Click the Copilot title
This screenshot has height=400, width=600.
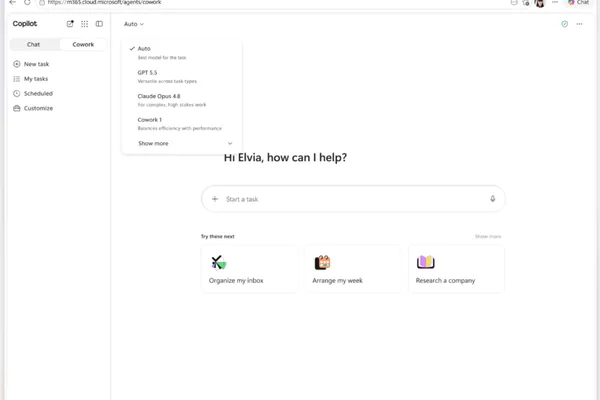click(25, 24)
